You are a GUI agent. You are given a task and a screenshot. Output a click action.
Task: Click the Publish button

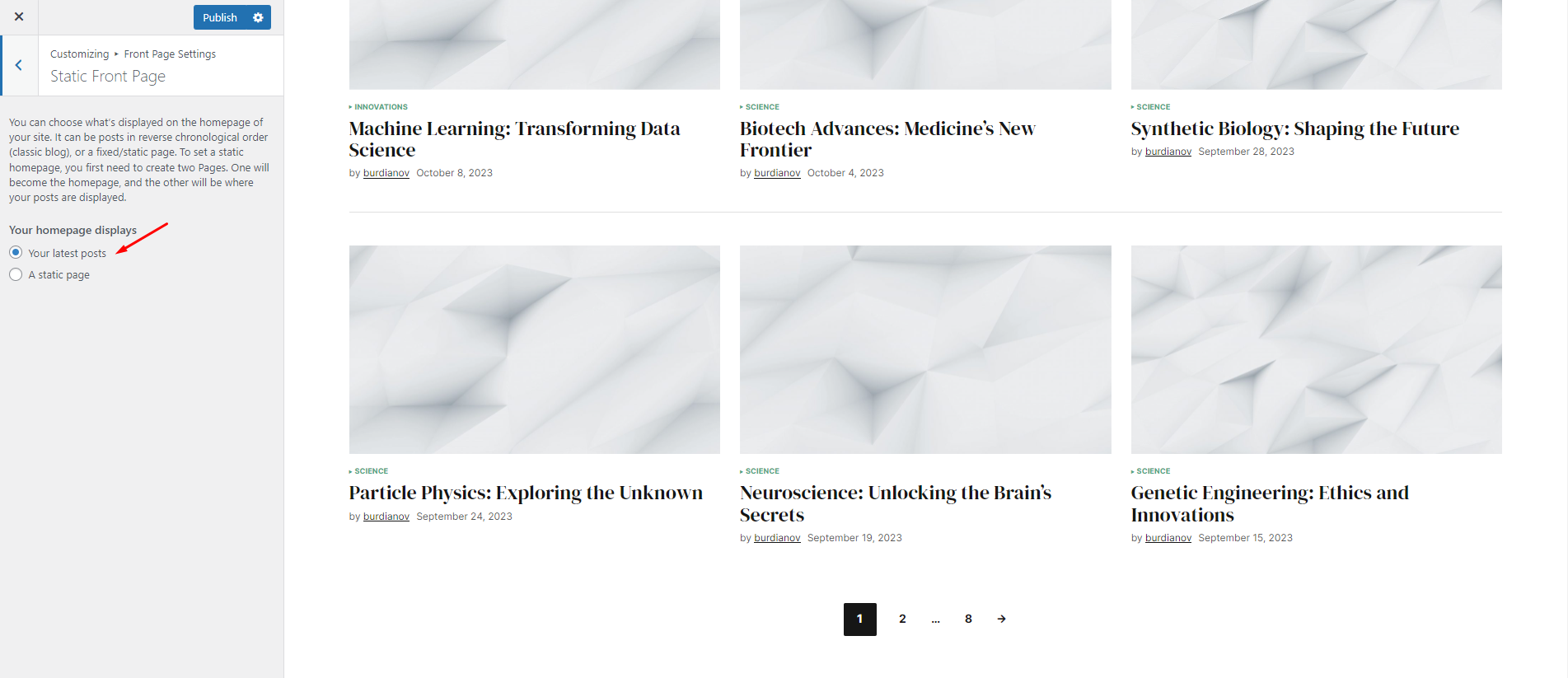point(220,17)
